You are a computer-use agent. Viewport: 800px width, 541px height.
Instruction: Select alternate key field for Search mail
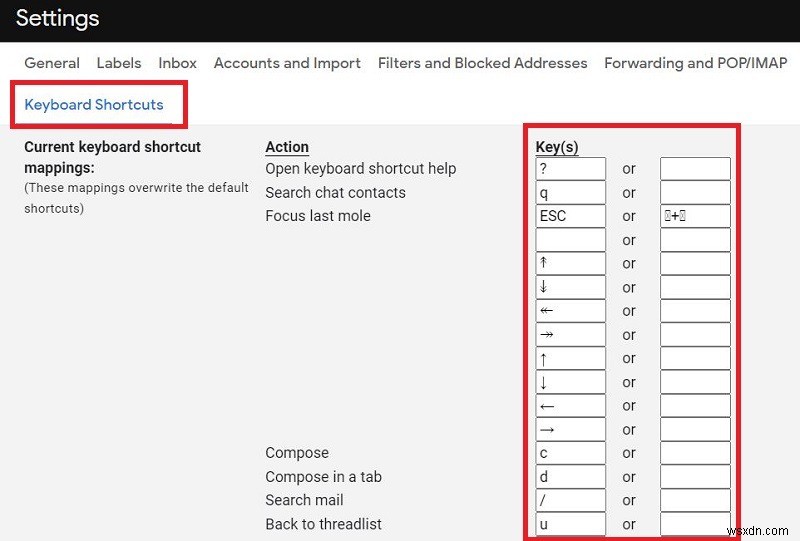click(x=695, y=500)
